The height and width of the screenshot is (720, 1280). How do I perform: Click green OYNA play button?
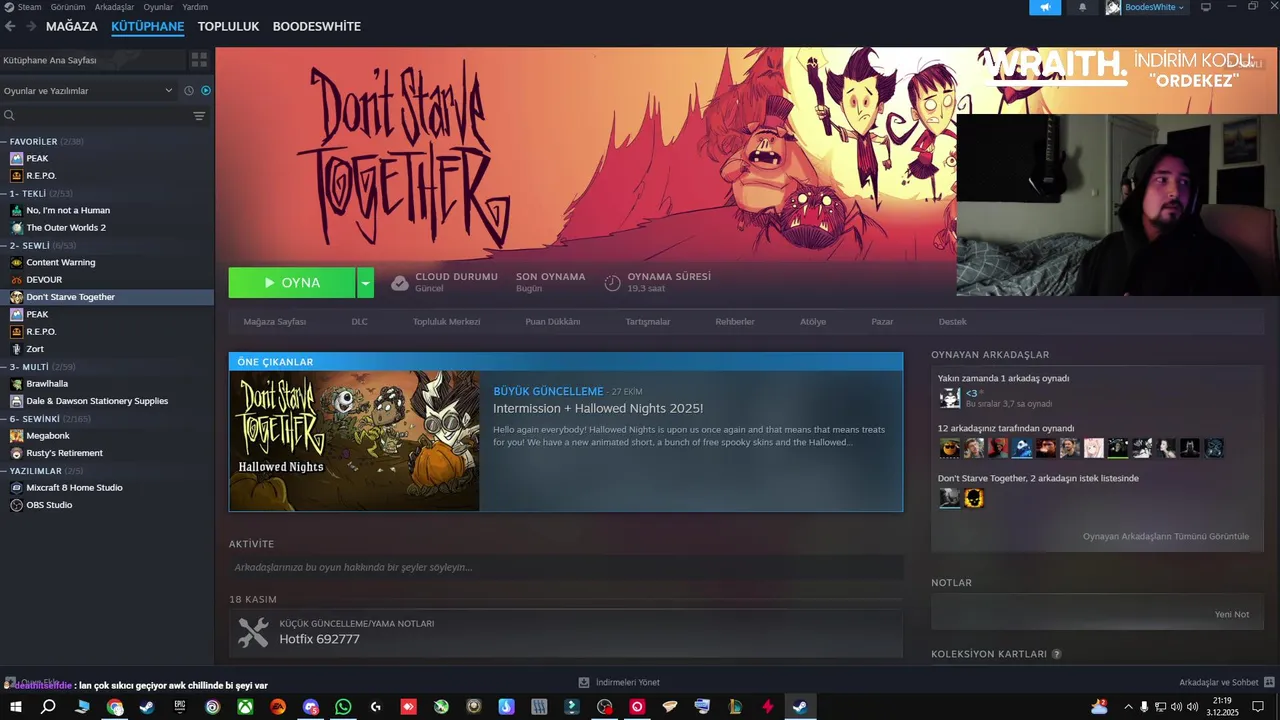click(x=292, y=283)
